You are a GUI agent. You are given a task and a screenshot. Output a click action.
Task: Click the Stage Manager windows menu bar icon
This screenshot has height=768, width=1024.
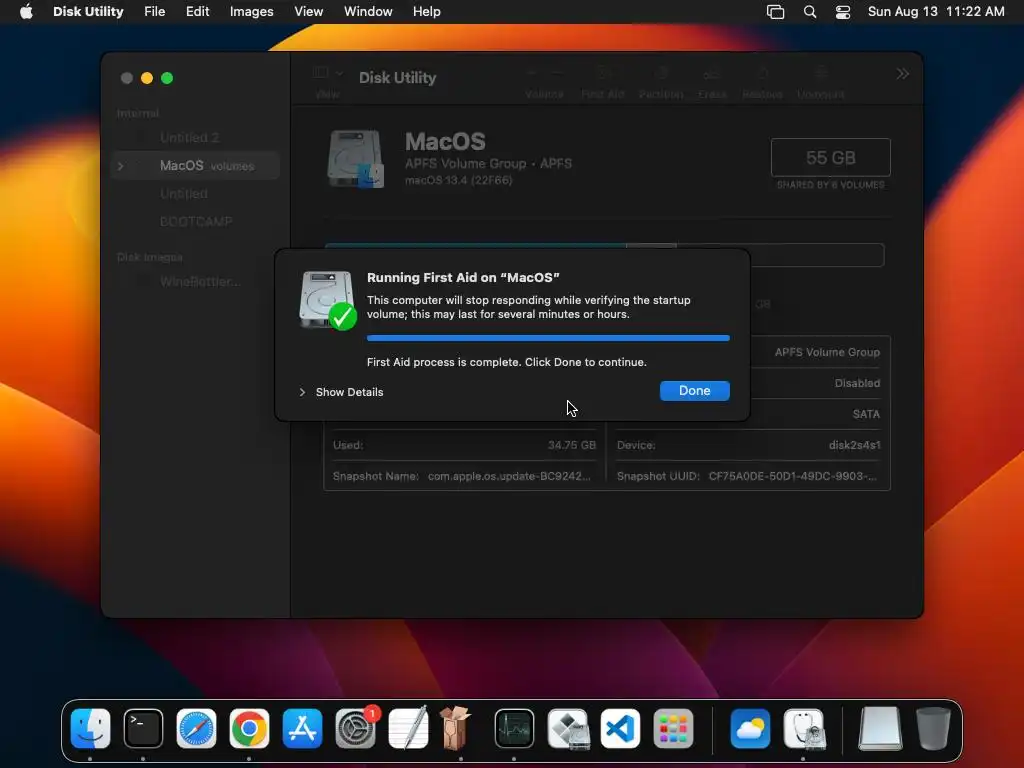(x=775, y=12)
